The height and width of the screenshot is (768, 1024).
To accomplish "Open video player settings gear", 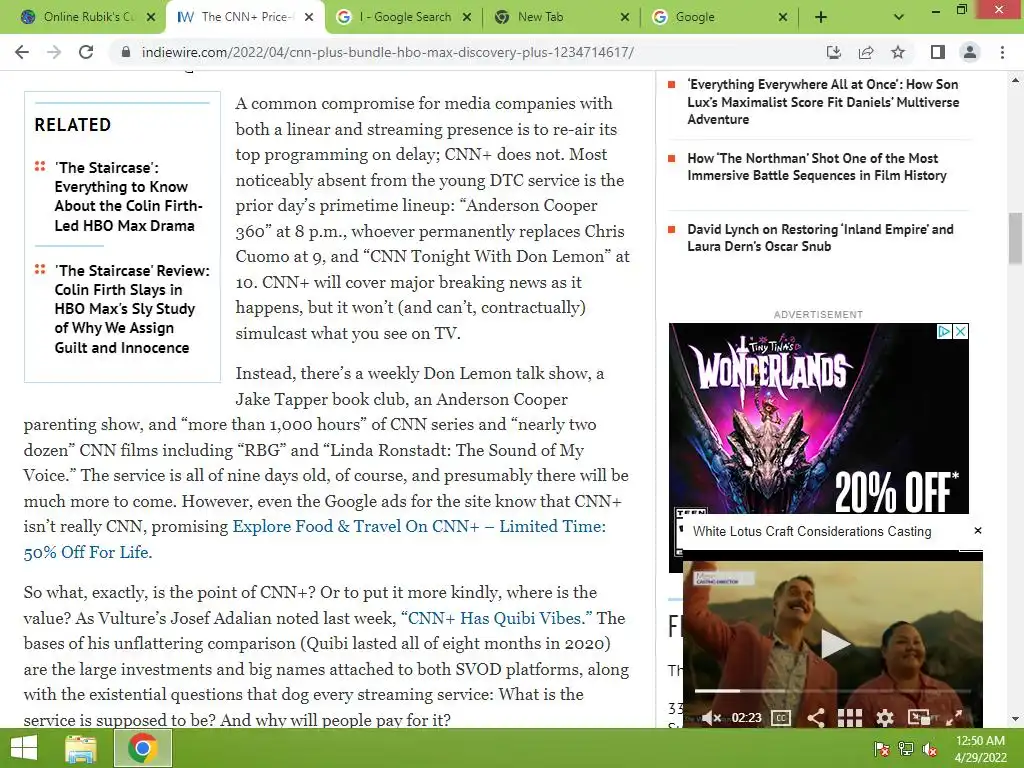I will (884, 718).
